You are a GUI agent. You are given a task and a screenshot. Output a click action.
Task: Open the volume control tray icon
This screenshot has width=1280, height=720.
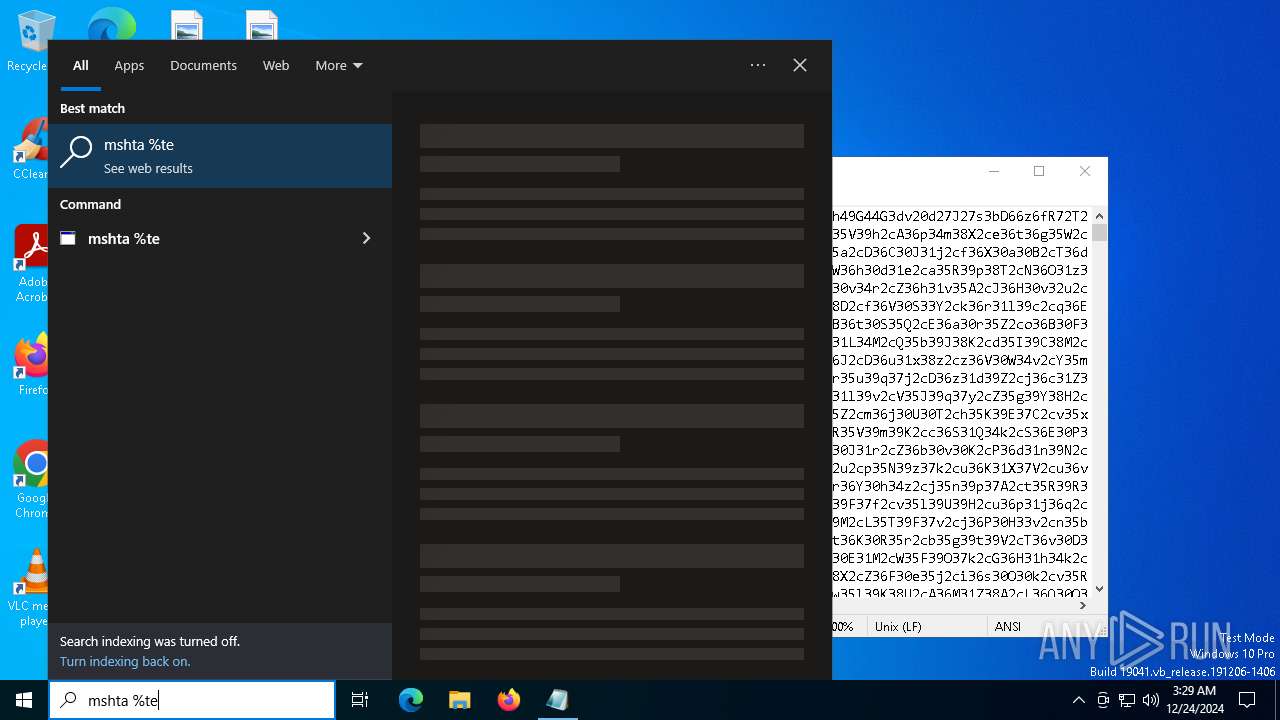pos(1151,700)
